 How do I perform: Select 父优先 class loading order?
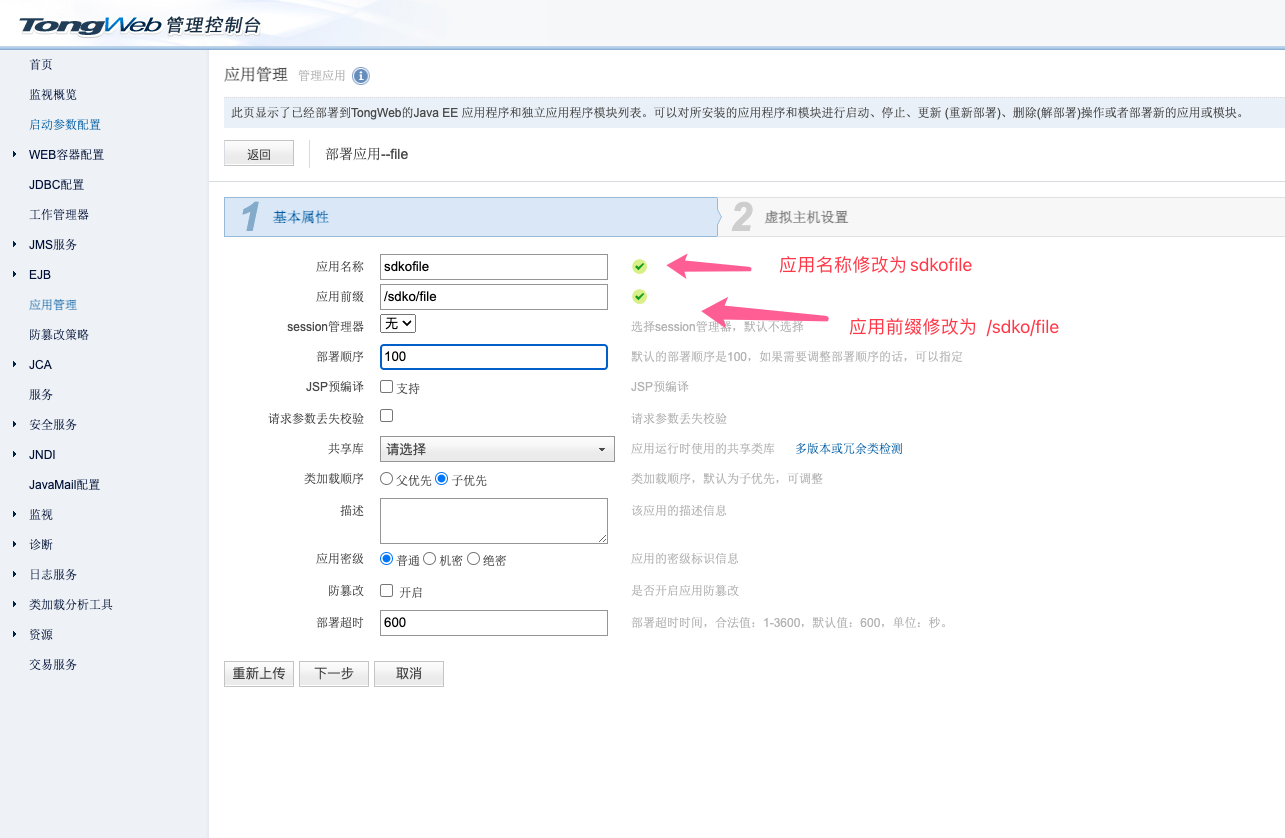tap(387, 479)
